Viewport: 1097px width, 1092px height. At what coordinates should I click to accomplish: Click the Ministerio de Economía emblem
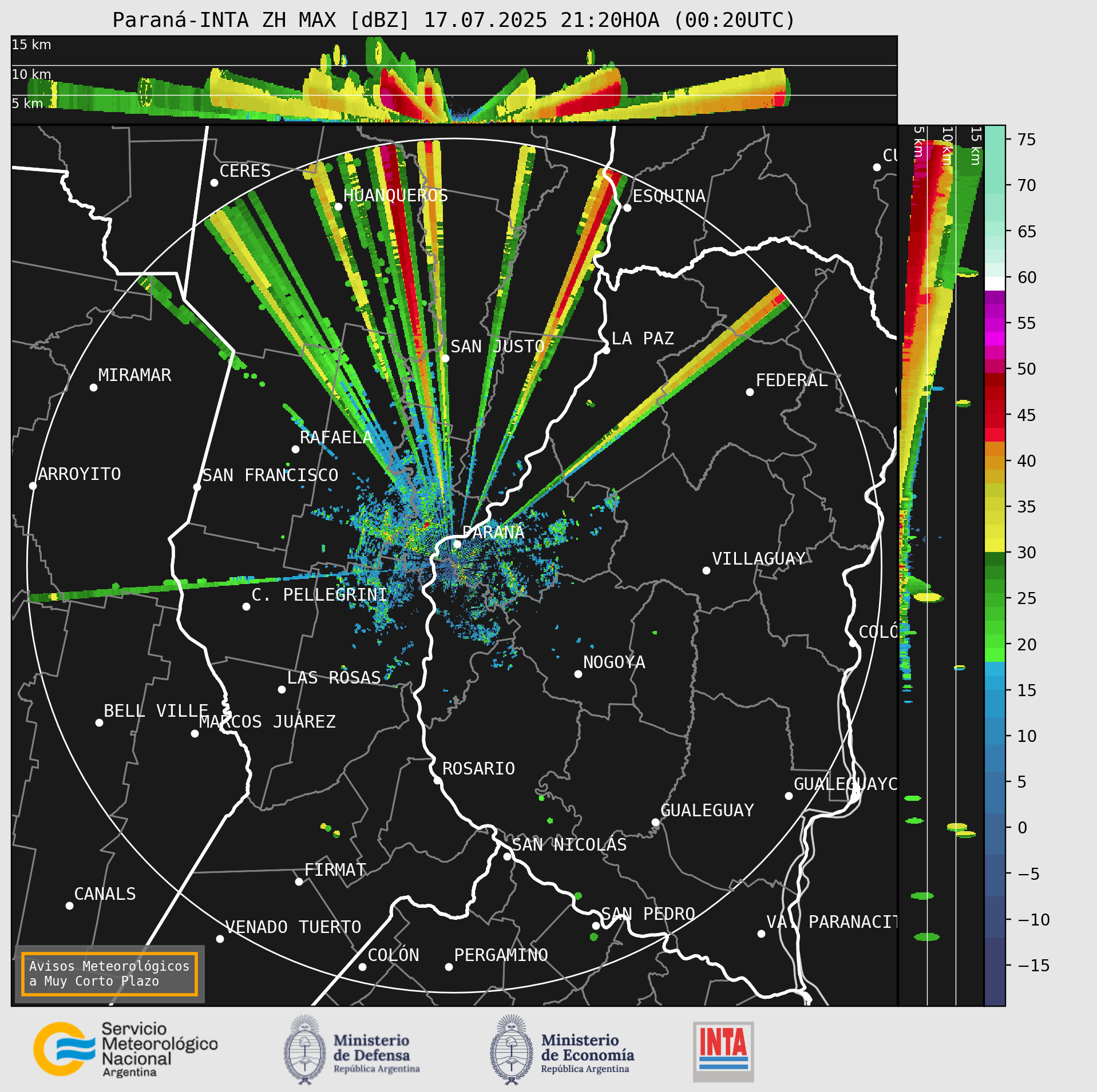tap(511, 1050)
